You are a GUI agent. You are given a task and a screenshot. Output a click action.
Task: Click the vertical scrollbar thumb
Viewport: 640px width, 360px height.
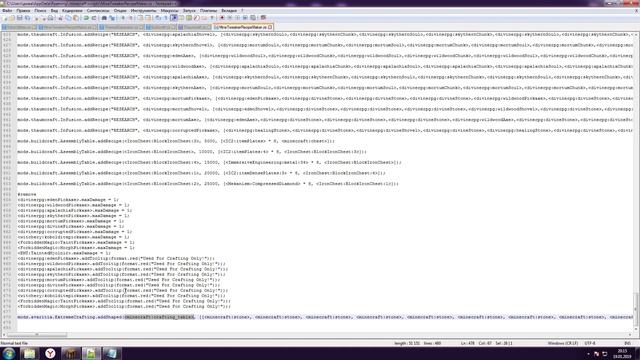[636, 309]
